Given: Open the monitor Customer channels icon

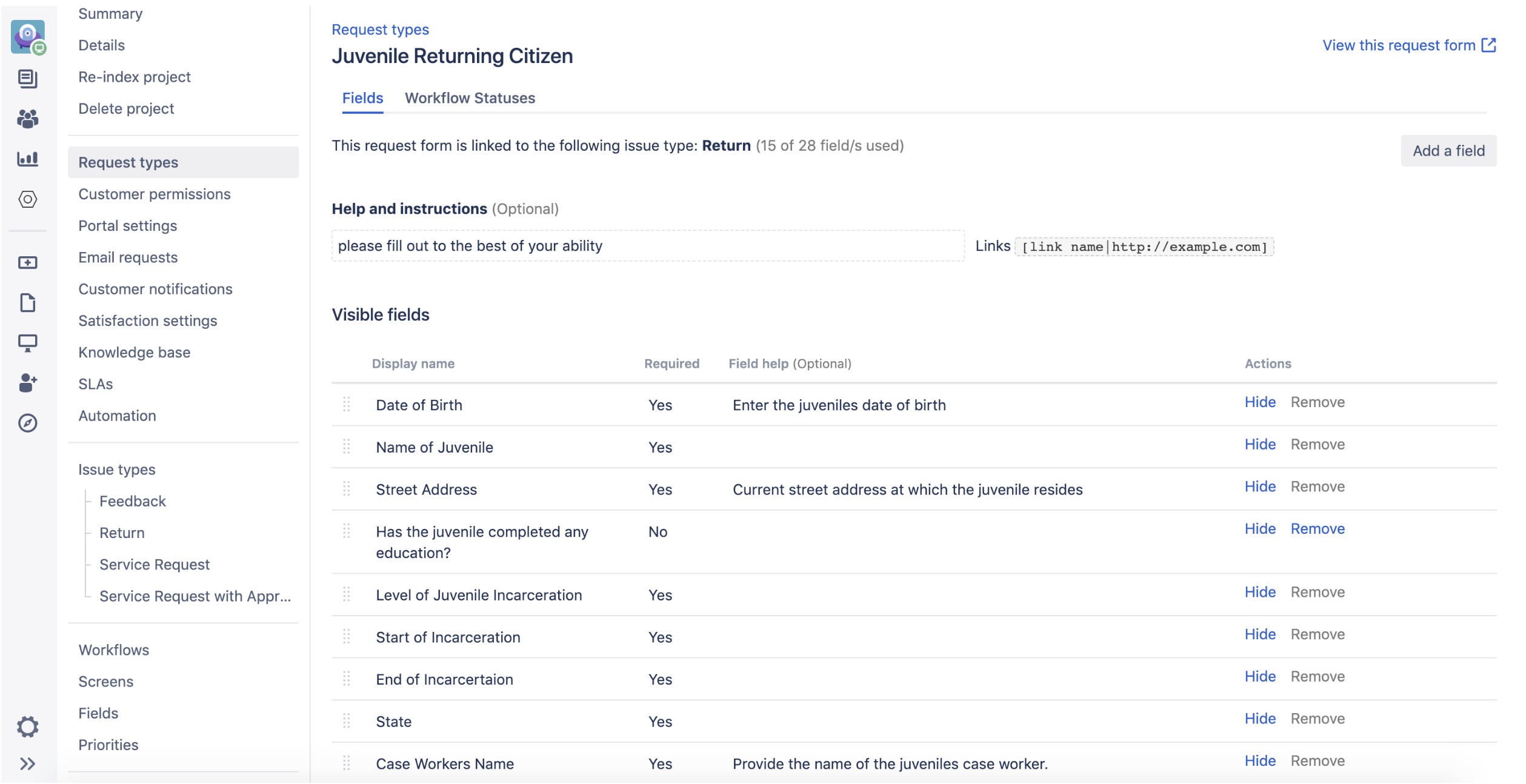Looking at the screenshot, I should coord(28,344).
